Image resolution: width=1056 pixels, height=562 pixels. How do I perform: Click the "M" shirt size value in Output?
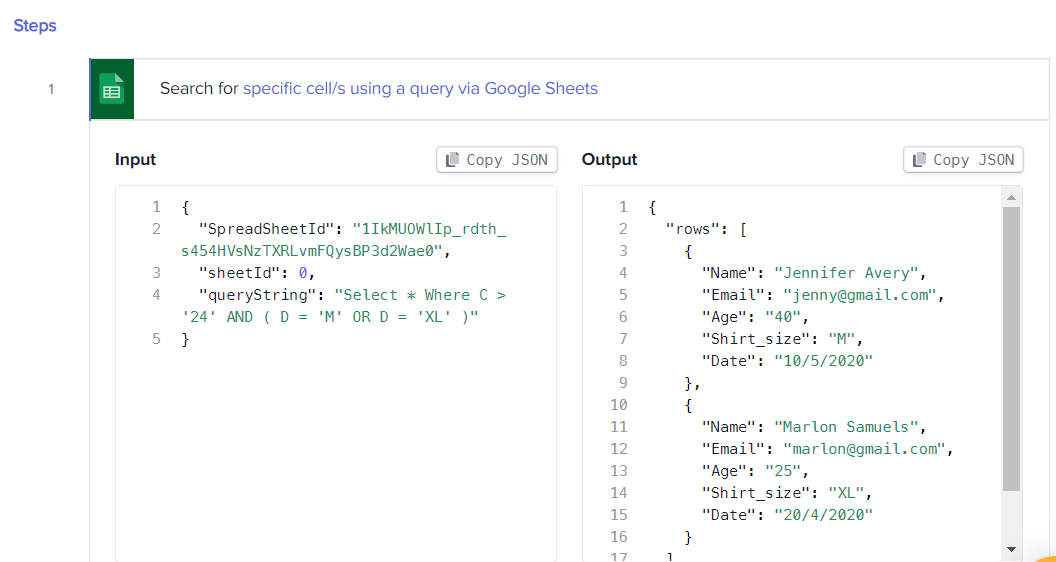coord(841,339)
